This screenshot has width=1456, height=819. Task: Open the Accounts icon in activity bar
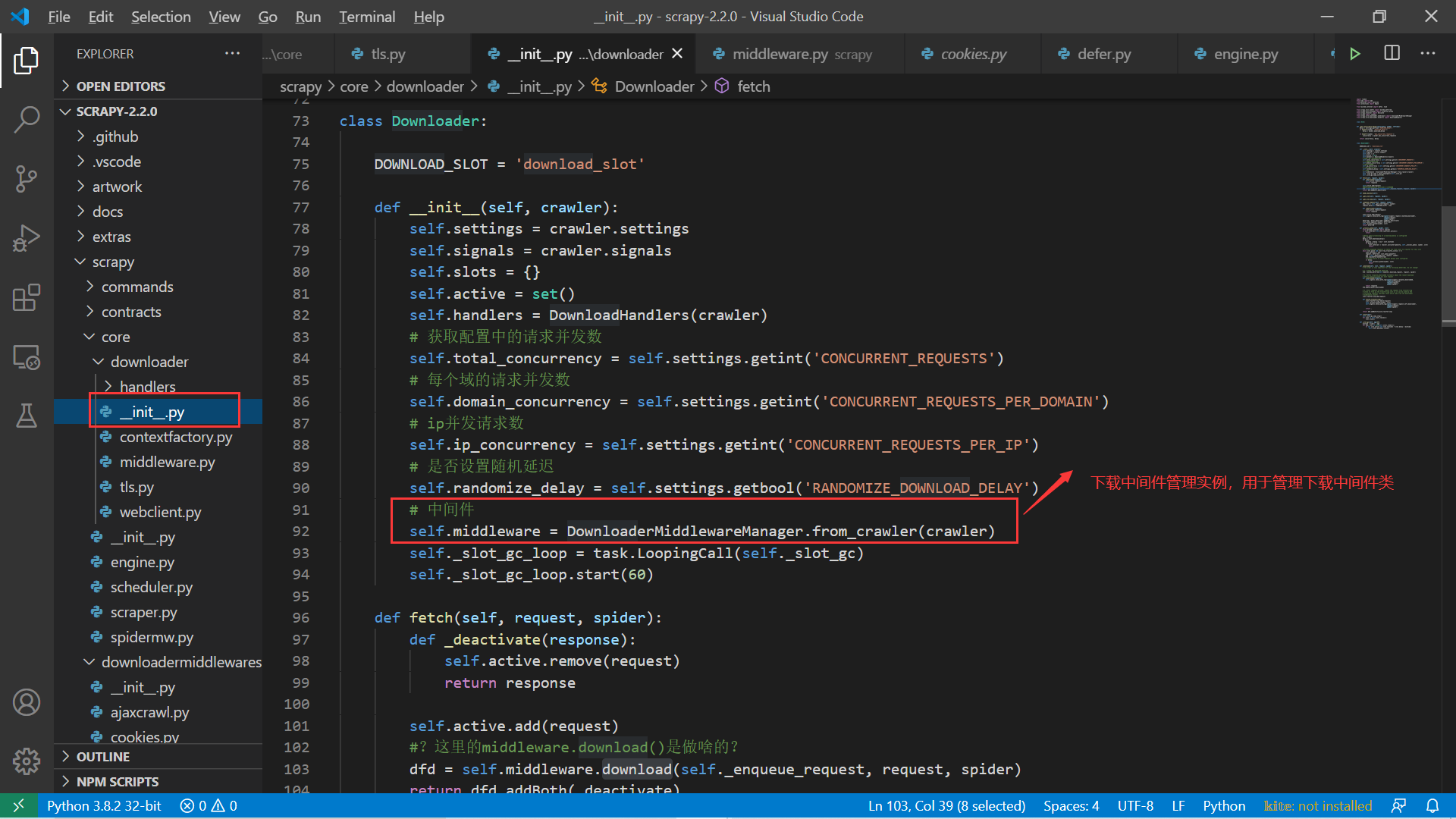pos(27,702)
